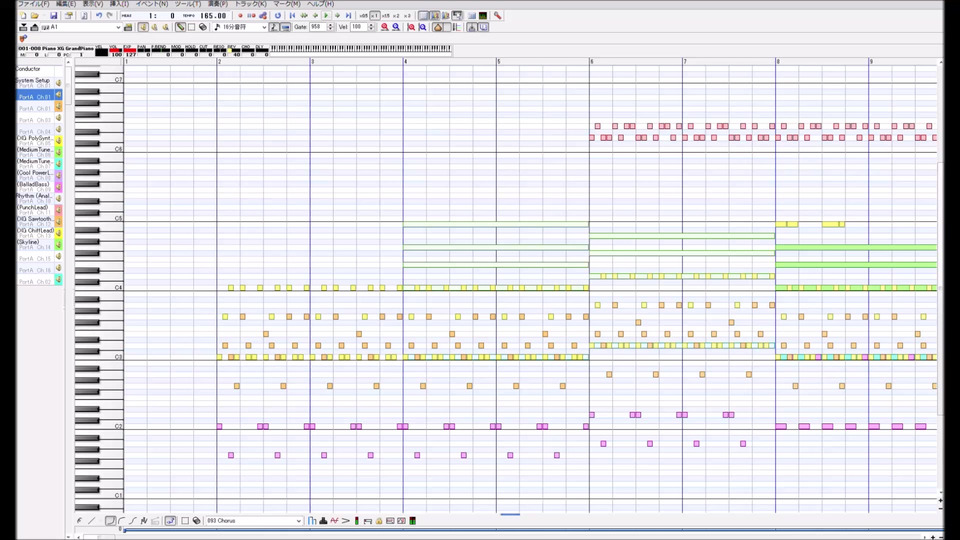Select the pencil draw tool

[x=180, y=27]
